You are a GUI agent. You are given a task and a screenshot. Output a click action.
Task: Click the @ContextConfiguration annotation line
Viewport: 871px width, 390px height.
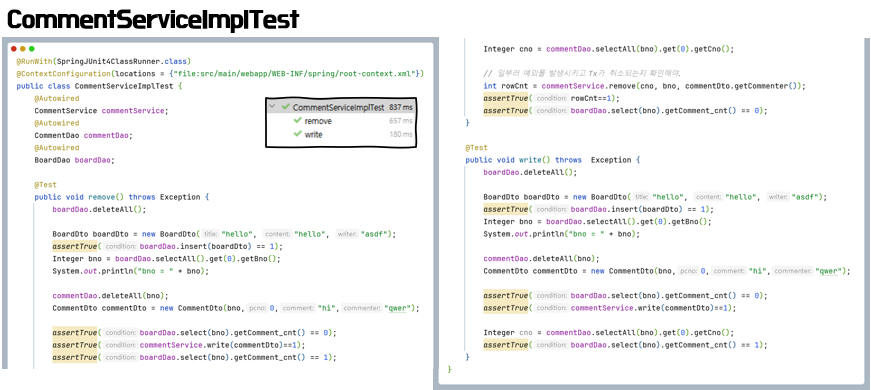click(x=221, y=73)
